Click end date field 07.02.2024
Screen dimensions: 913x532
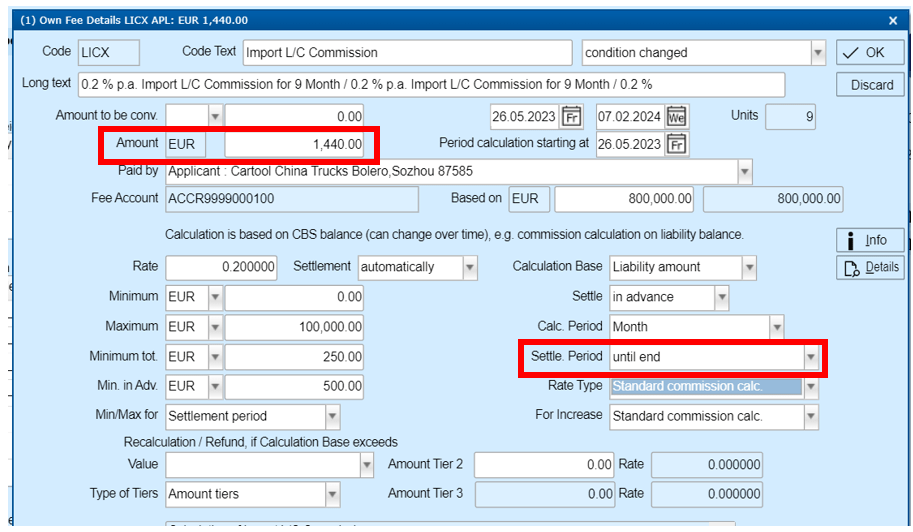(631, 116)
